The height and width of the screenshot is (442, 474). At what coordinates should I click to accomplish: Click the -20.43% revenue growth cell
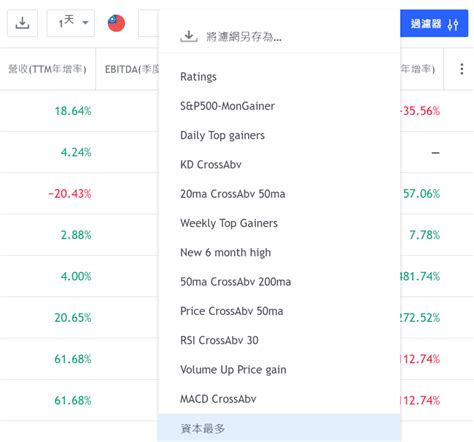(70, 194)
